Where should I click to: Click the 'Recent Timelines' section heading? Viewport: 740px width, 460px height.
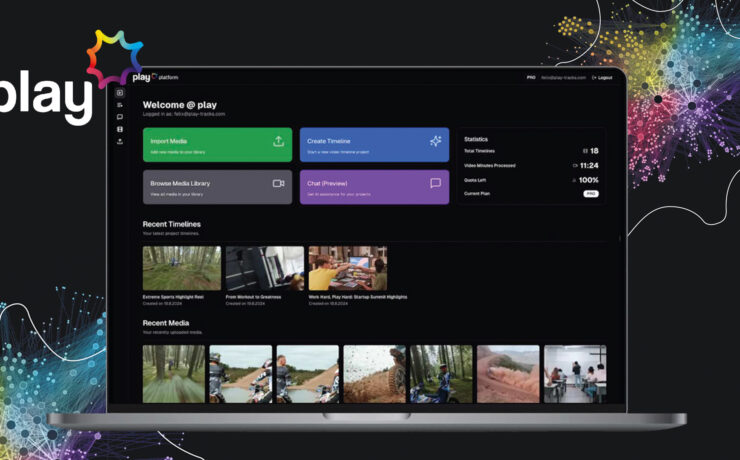click(x=172, y=224)
